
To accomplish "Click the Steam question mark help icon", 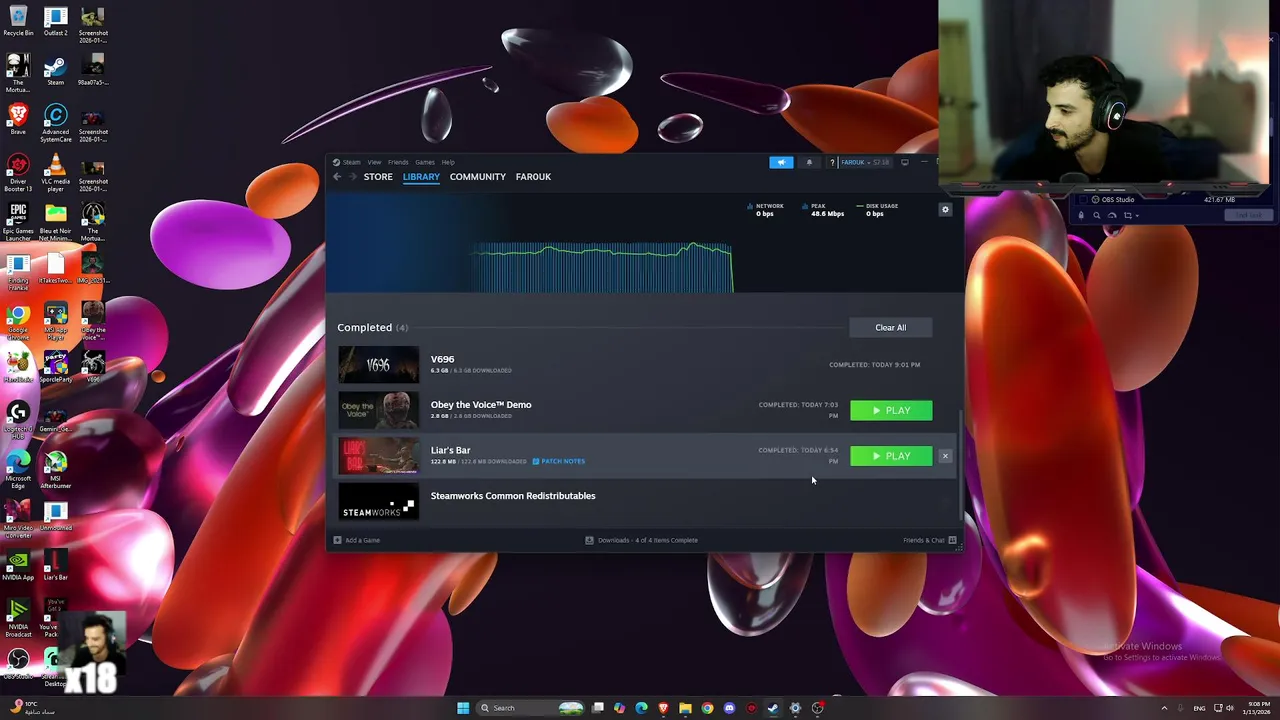I will [x=831, y=162].
